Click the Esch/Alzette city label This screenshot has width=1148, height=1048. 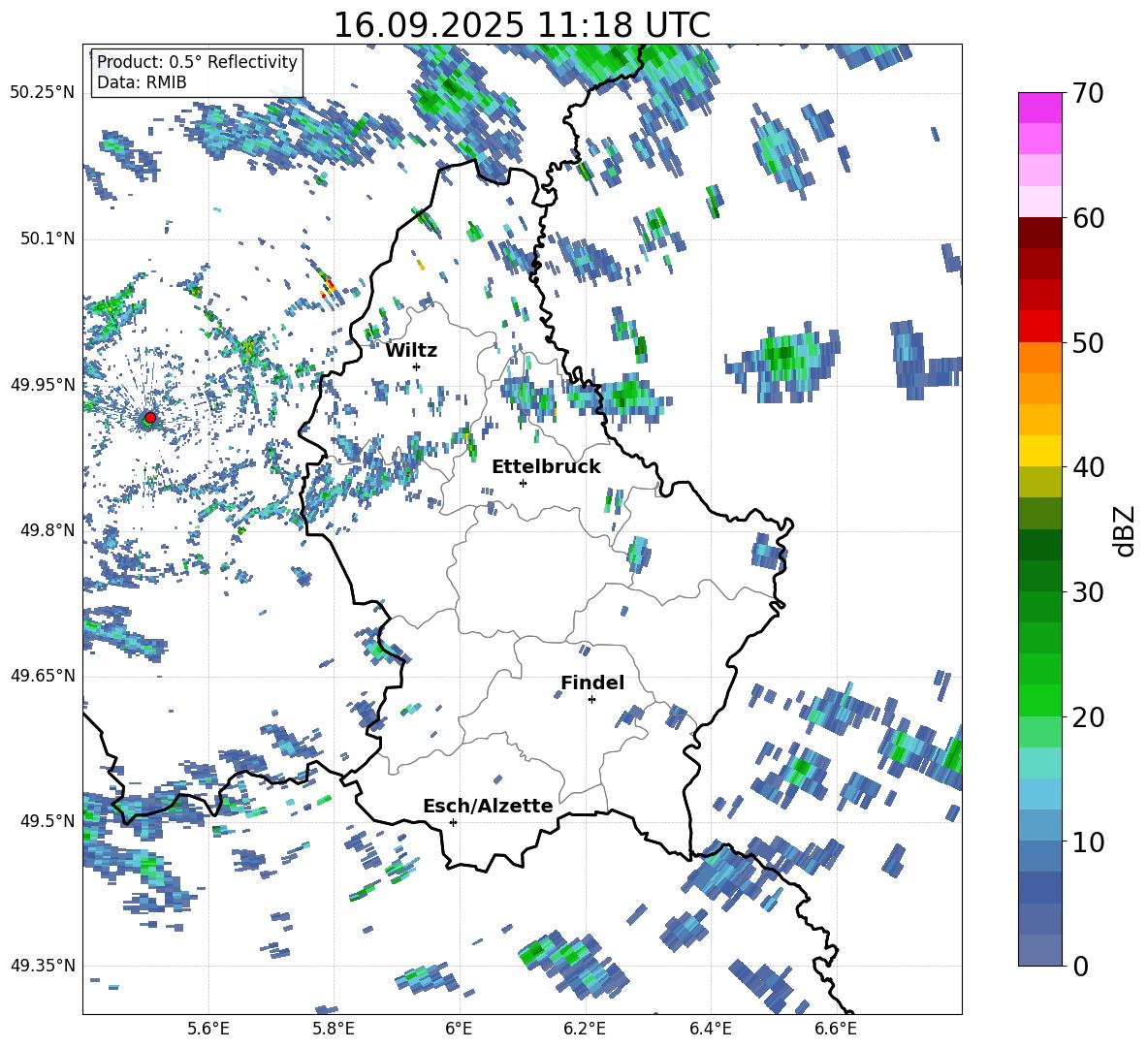click(x=488, y=806)
